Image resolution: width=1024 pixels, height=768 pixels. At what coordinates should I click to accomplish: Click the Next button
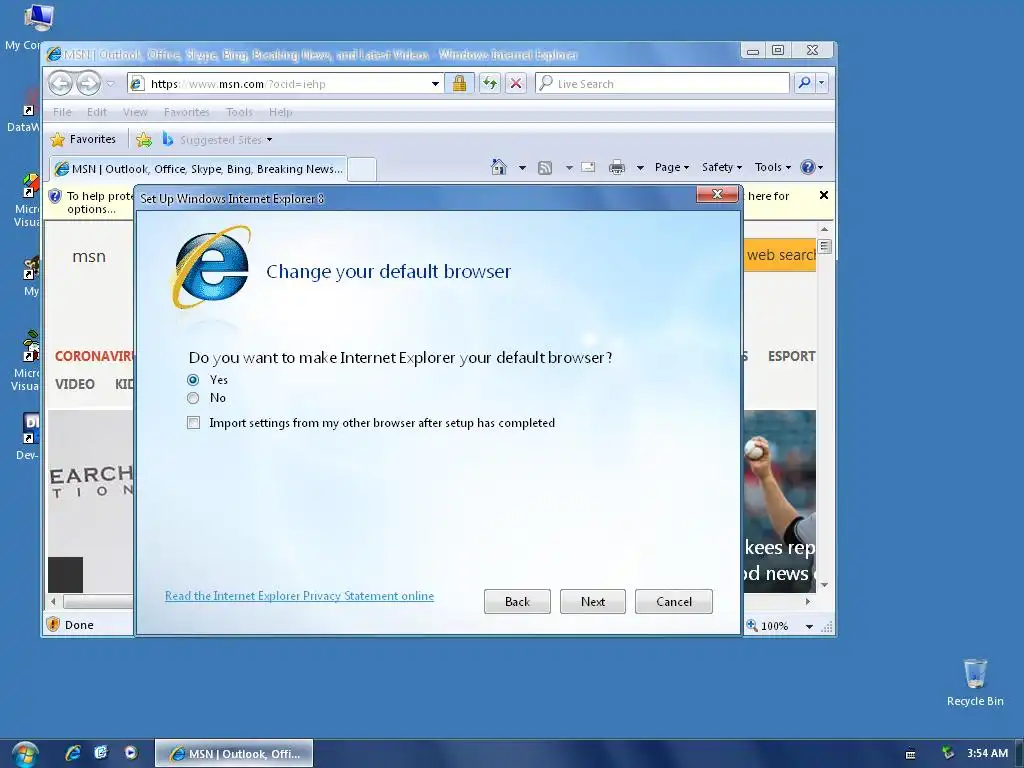tap(593, 601)
